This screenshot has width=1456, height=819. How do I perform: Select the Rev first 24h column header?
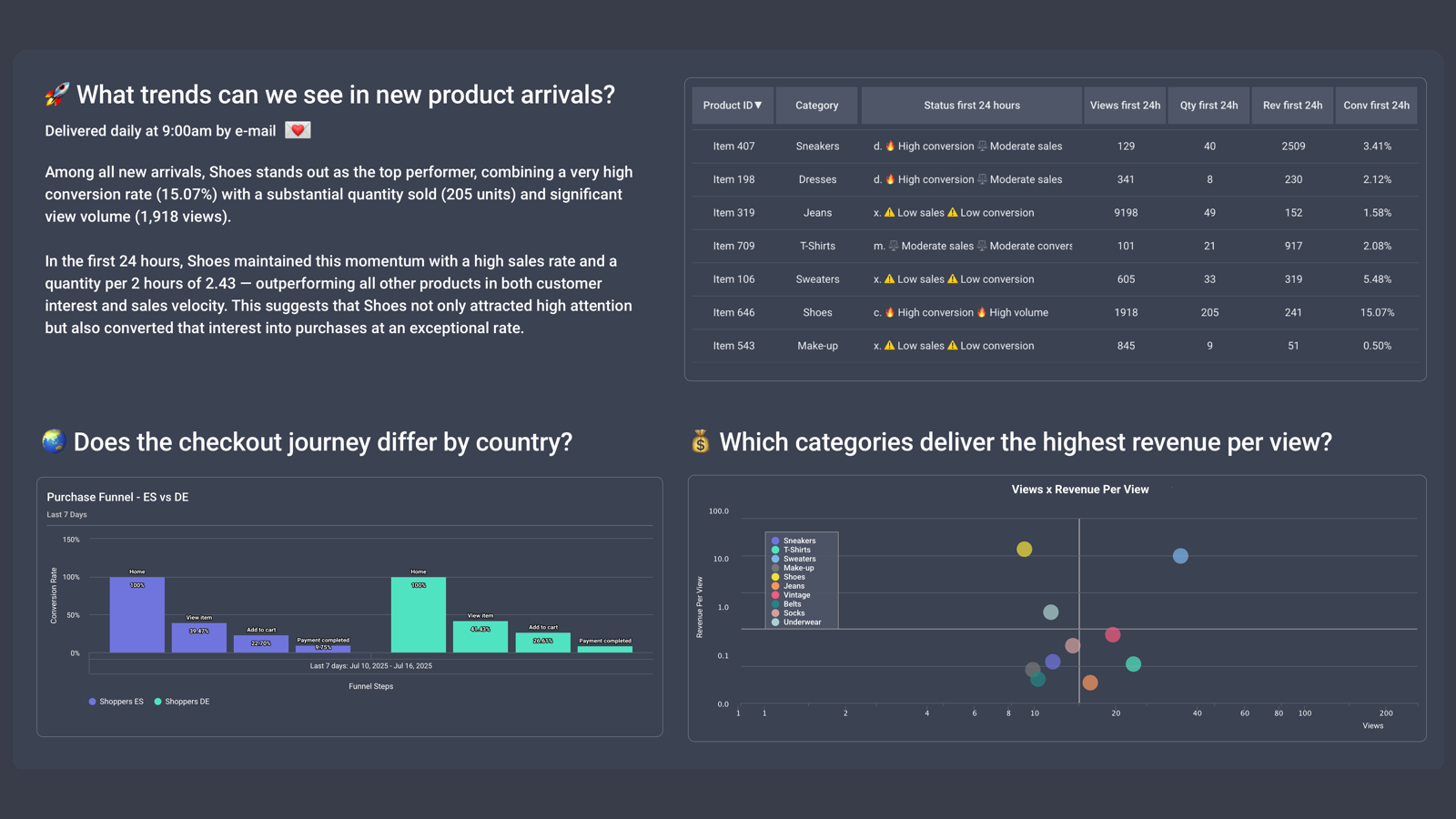[x=1292, y=106]
